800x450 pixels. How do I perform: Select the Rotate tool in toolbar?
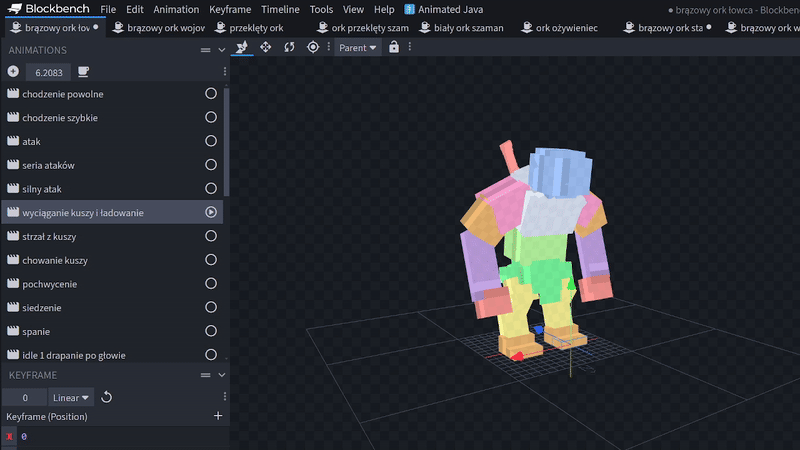pos(289,47)
